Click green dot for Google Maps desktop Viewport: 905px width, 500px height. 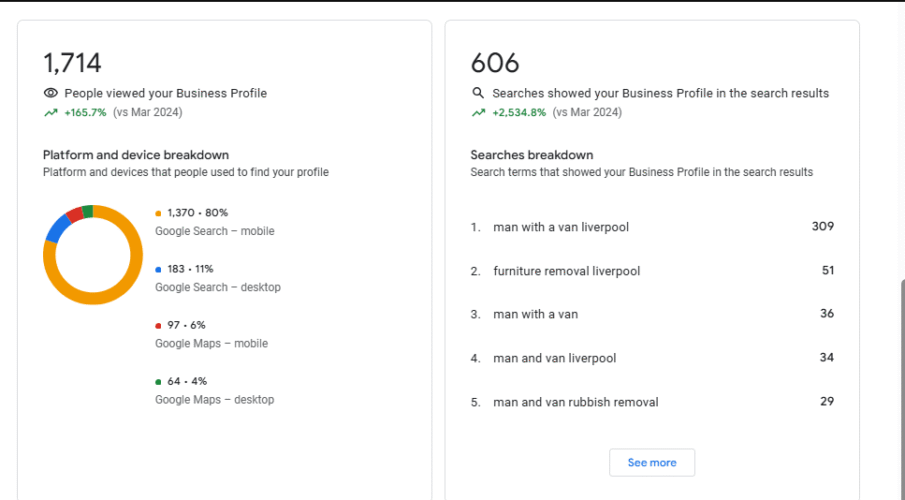coord(158,381)
